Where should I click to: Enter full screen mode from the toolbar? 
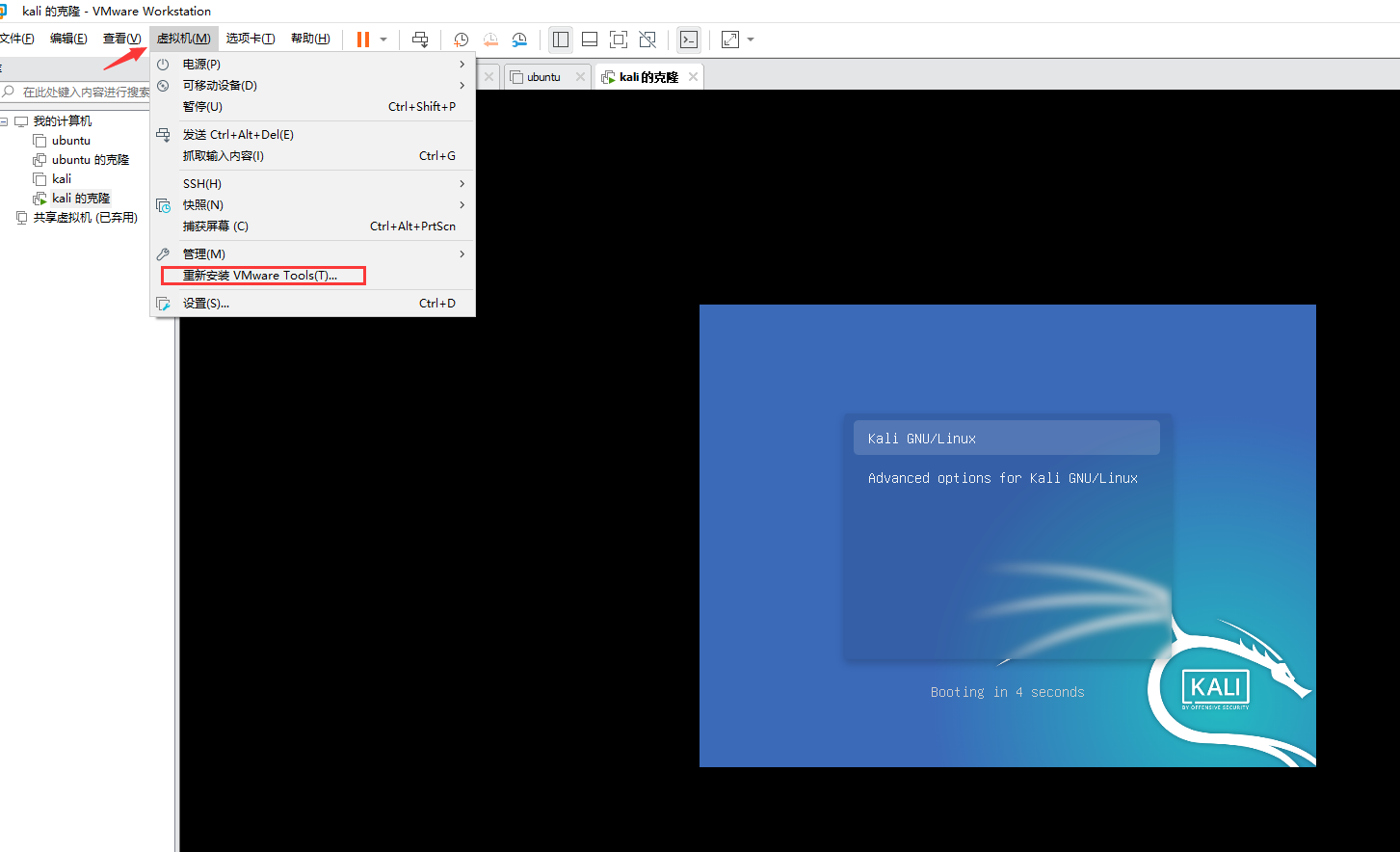(x=619, y=40)
